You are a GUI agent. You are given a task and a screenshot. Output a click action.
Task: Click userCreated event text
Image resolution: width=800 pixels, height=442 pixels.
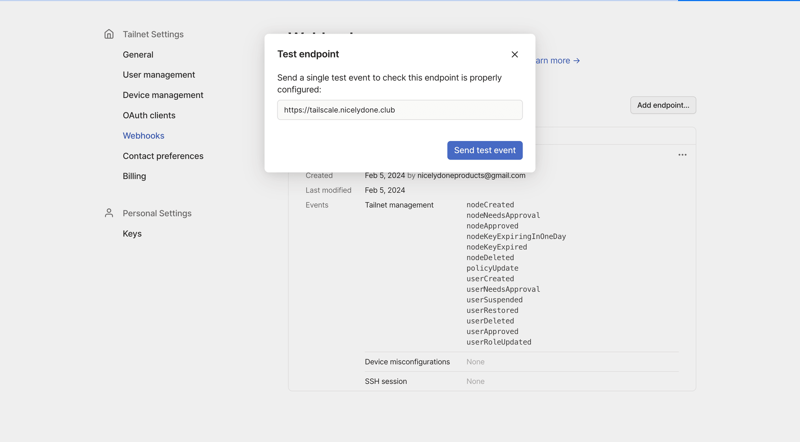(490, 279)
